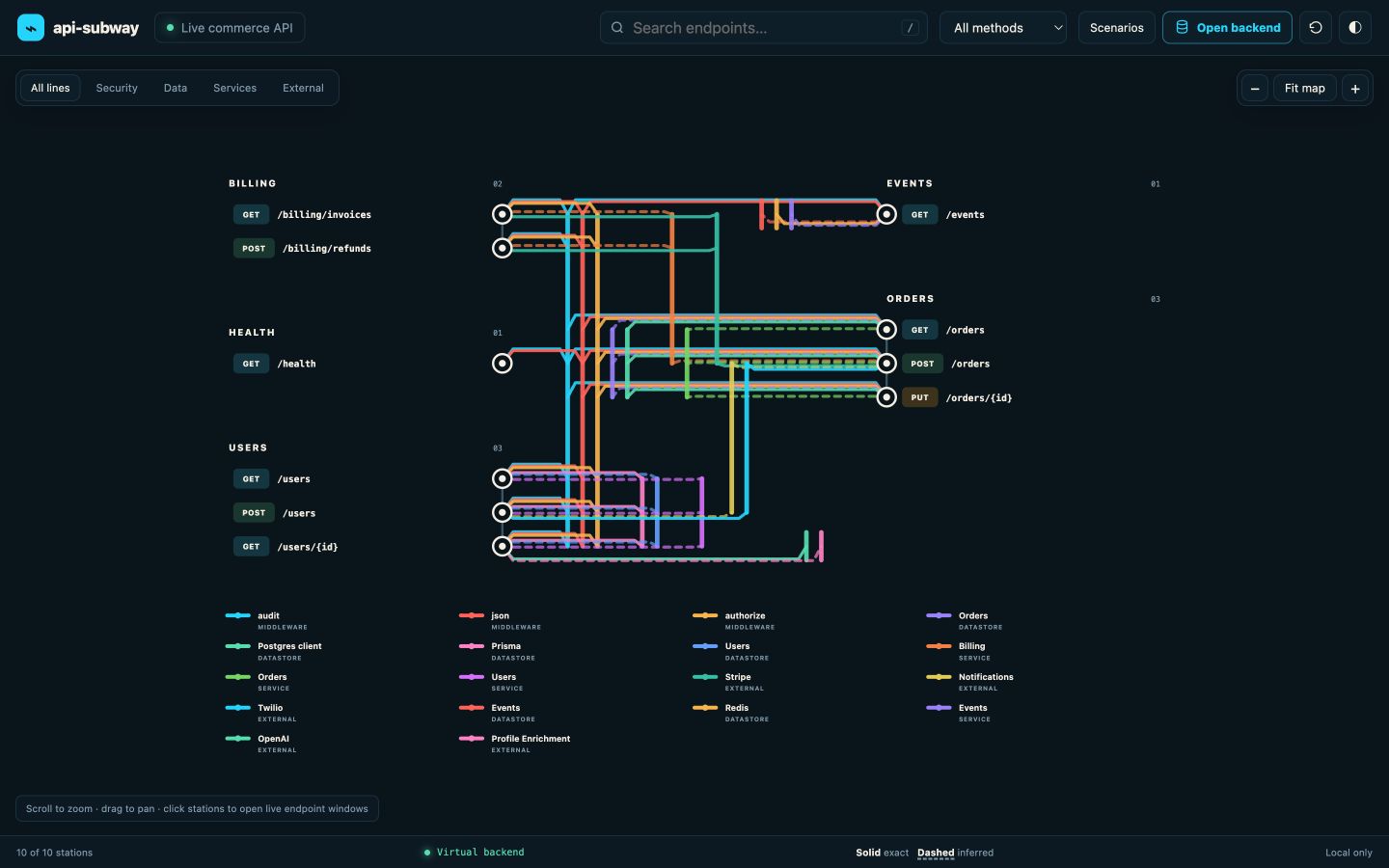Select the All lines tab

[x=50, y=88]
